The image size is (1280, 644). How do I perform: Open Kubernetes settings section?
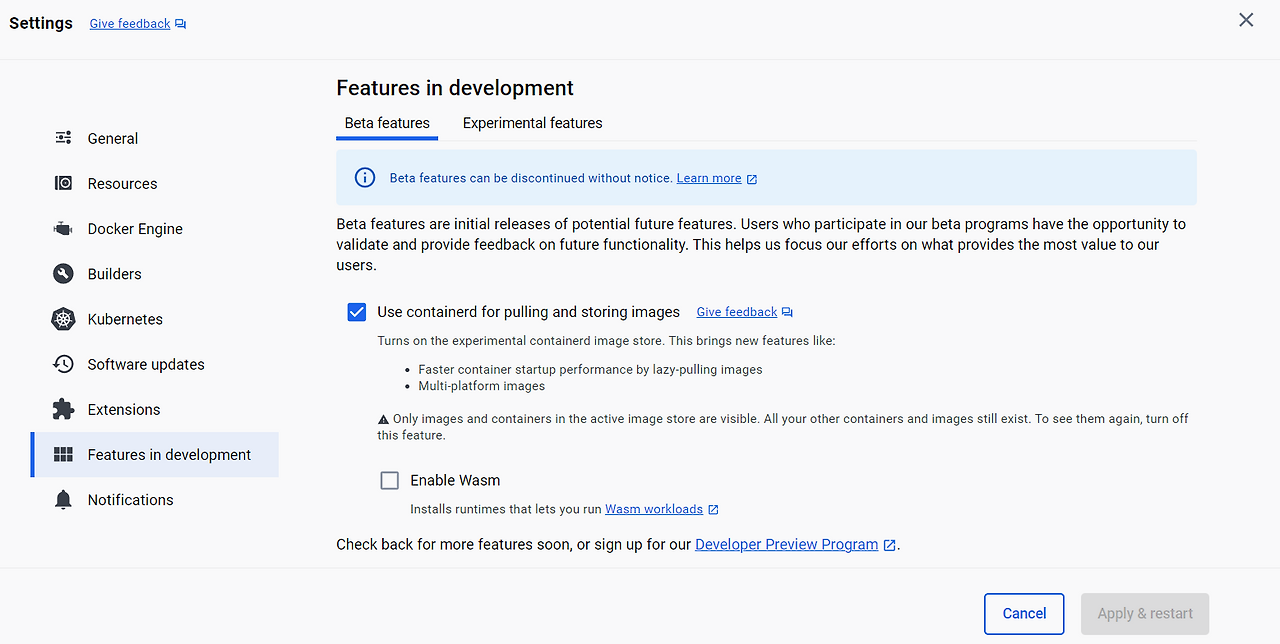click(x=155, y=319)
